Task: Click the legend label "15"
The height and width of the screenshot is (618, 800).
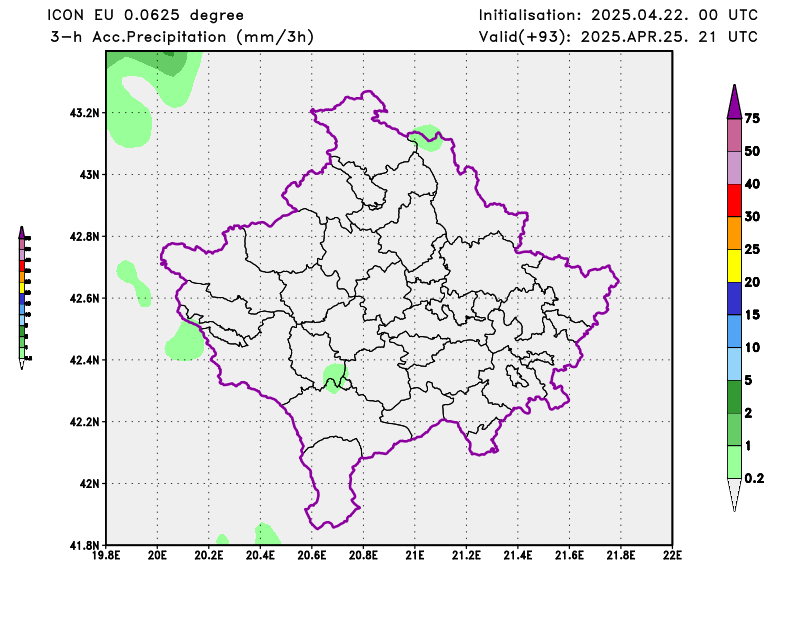Action: (x=752, y=314)
